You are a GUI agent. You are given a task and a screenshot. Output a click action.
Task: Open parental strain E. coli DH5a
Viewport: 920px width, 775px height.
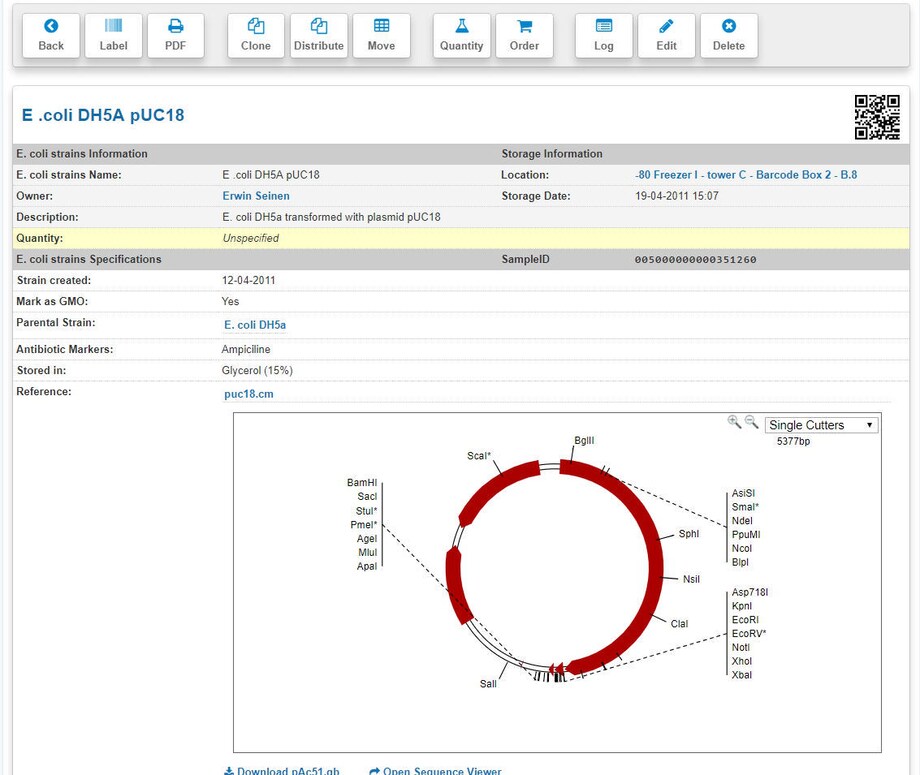[255, 325]
